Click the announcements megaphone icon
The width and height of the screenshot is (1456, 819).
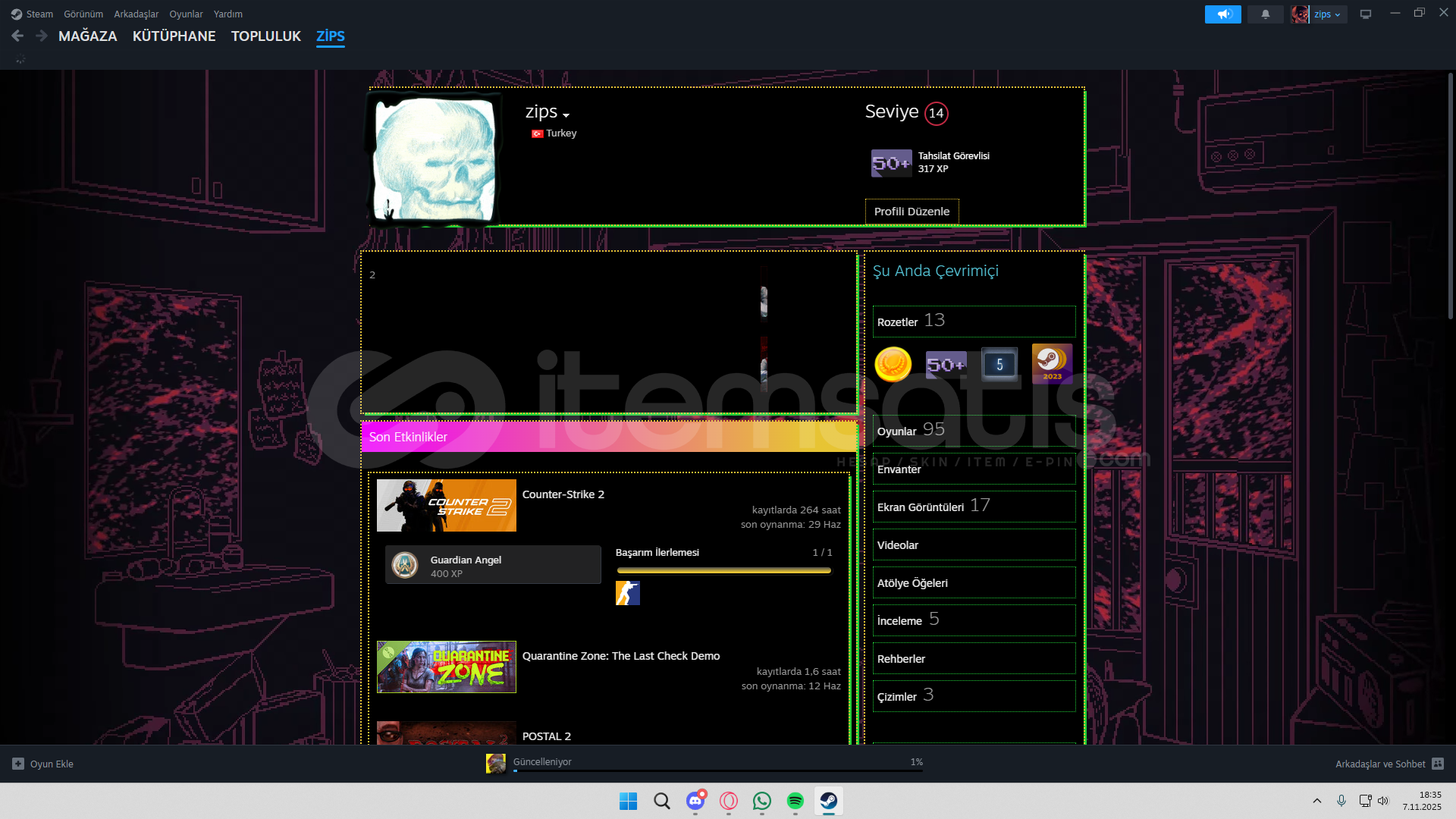click(x=1222, y=14)
